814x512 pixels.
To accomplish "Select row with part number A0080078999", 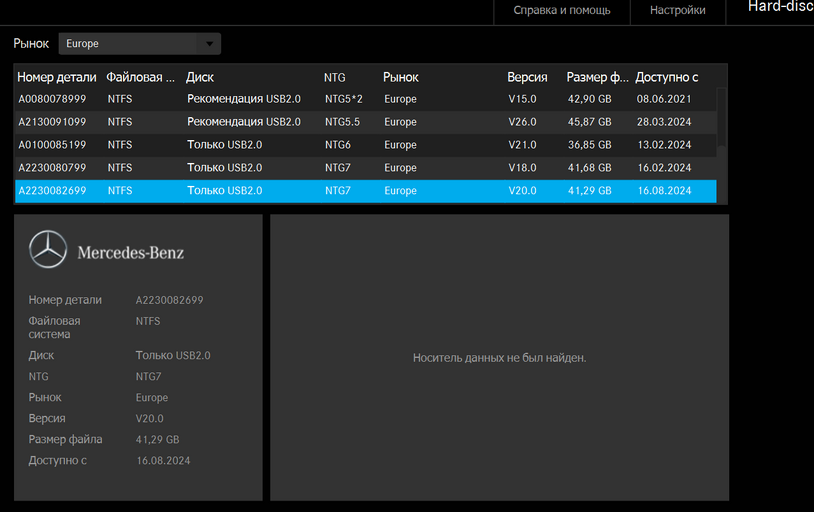I will (x=365, y=99).
